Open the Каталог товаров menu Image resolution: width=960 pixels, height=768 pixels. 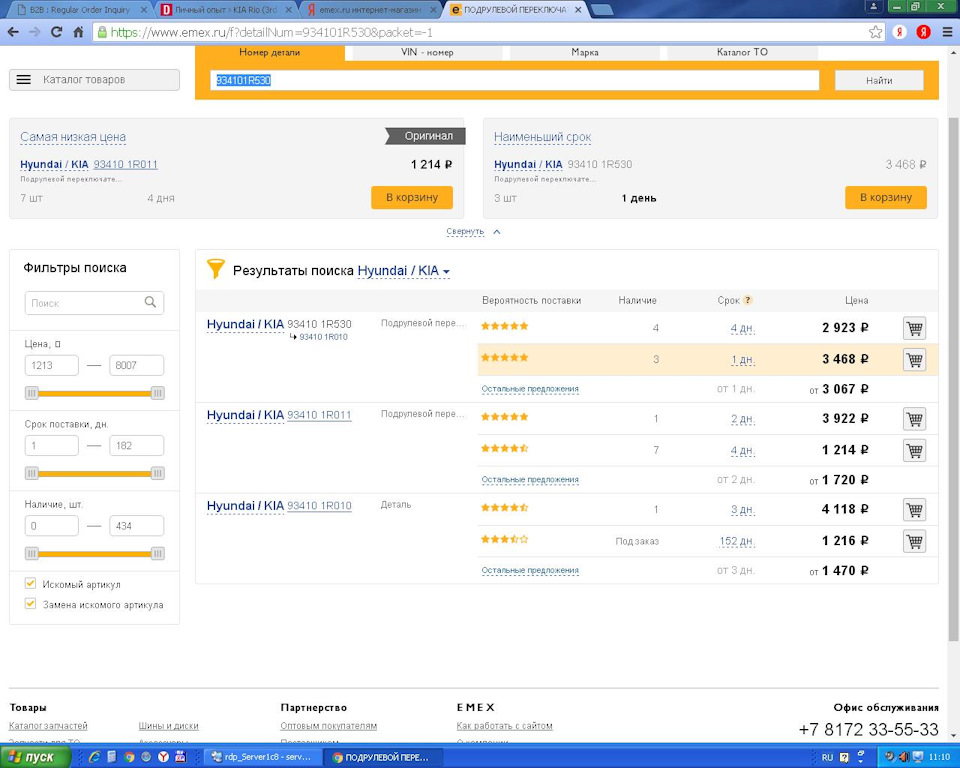coord(94,80)
